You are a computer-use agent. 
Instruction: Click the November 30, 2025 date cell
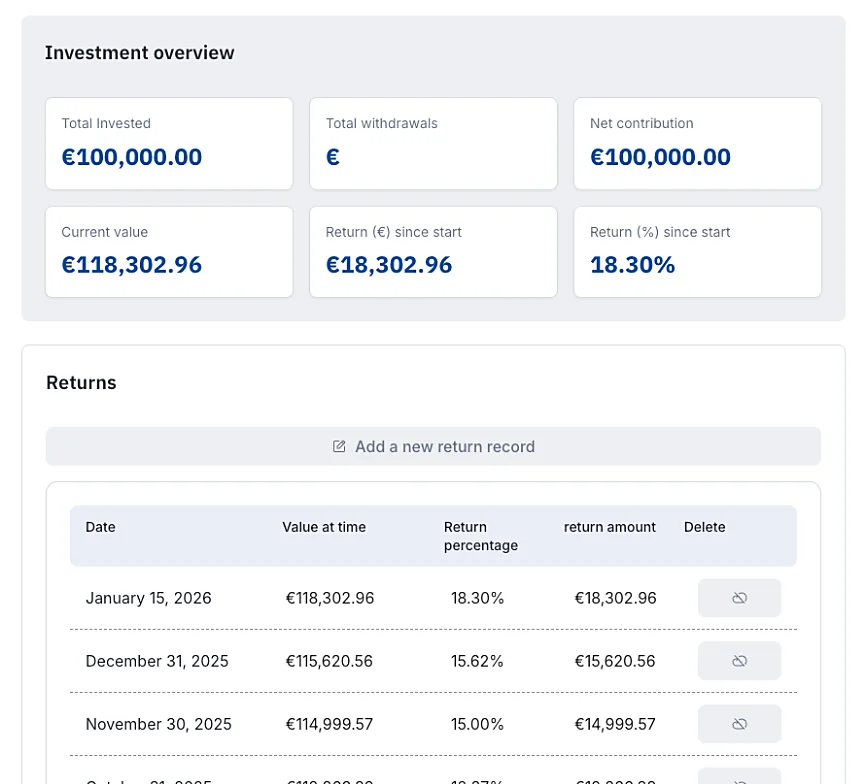(159, 724)
